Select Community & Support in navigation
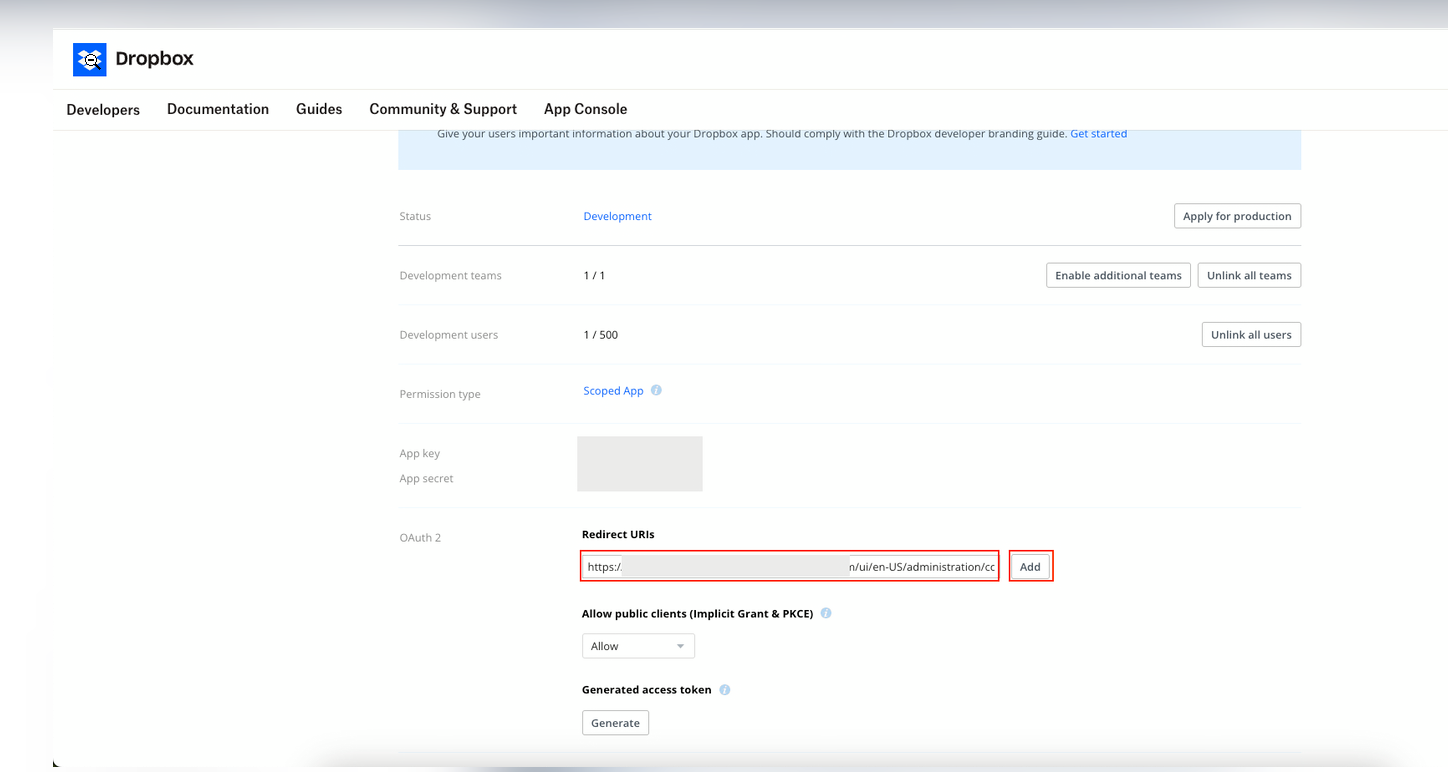1448x772 pixels. click(x=443, y=110)
